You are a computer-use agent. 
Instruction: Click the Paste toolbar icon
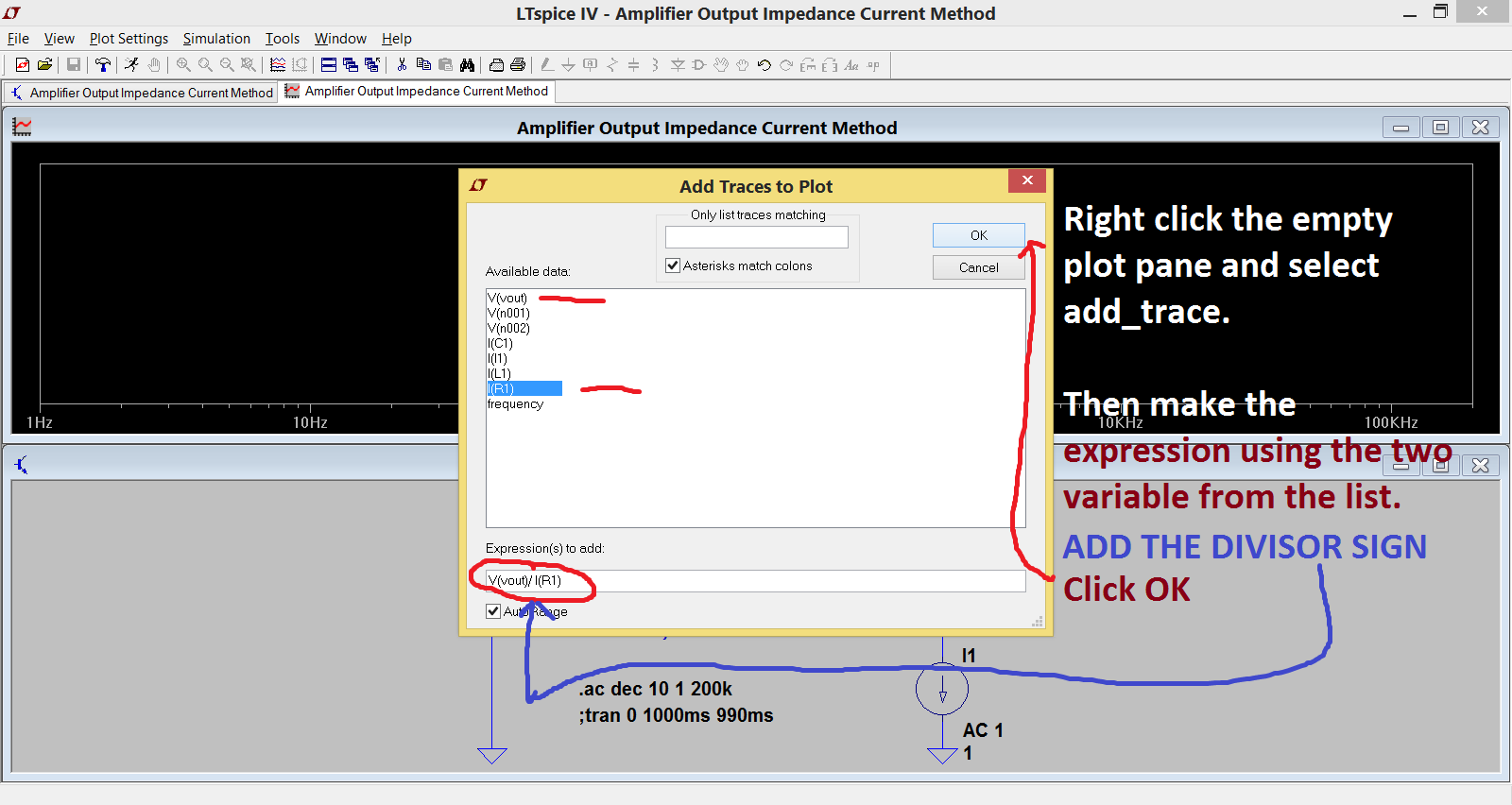point(445,64)
